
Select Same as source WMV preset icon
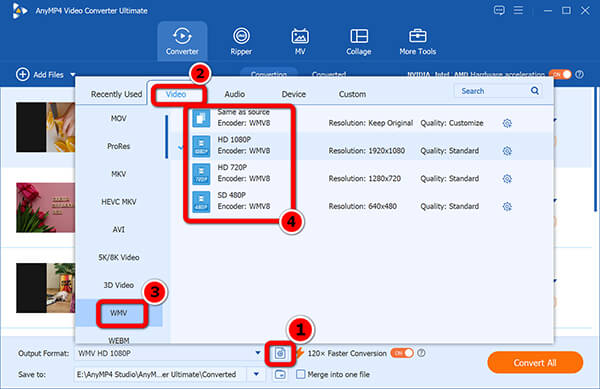(201, 118)
